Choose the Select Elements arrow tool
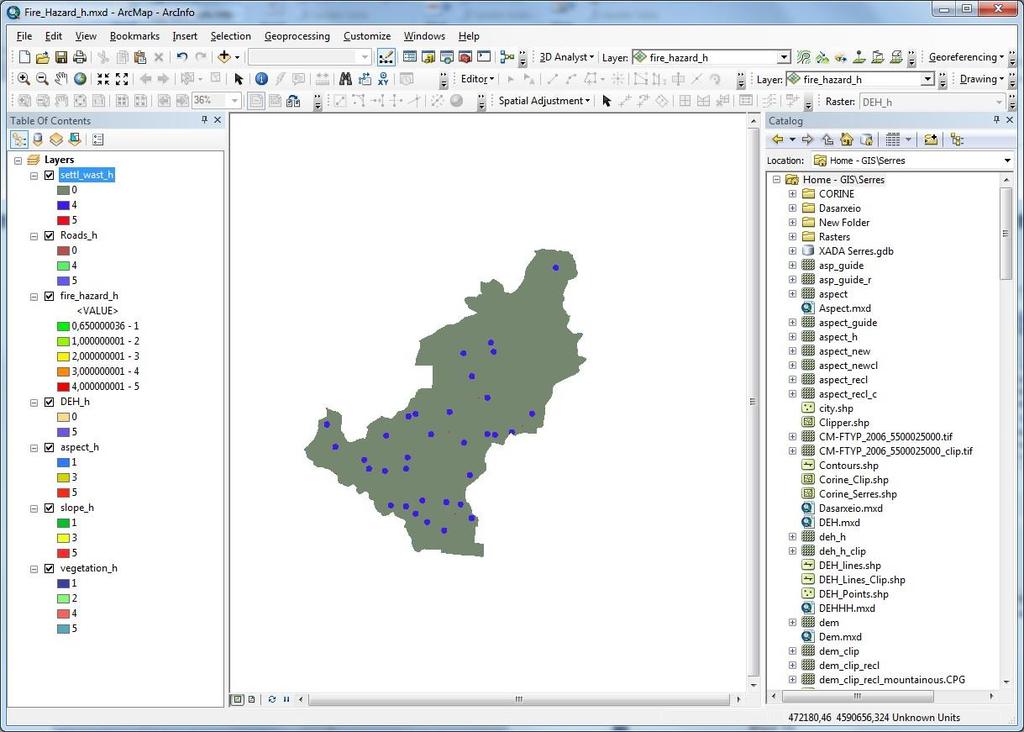 [x=238, y=79]
